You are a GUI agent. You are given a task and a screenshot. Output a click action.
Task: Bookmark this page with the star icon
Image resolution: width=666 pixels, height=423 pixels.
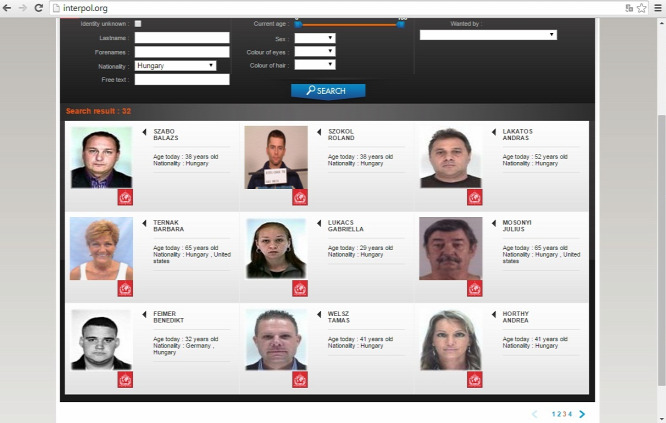642,8
